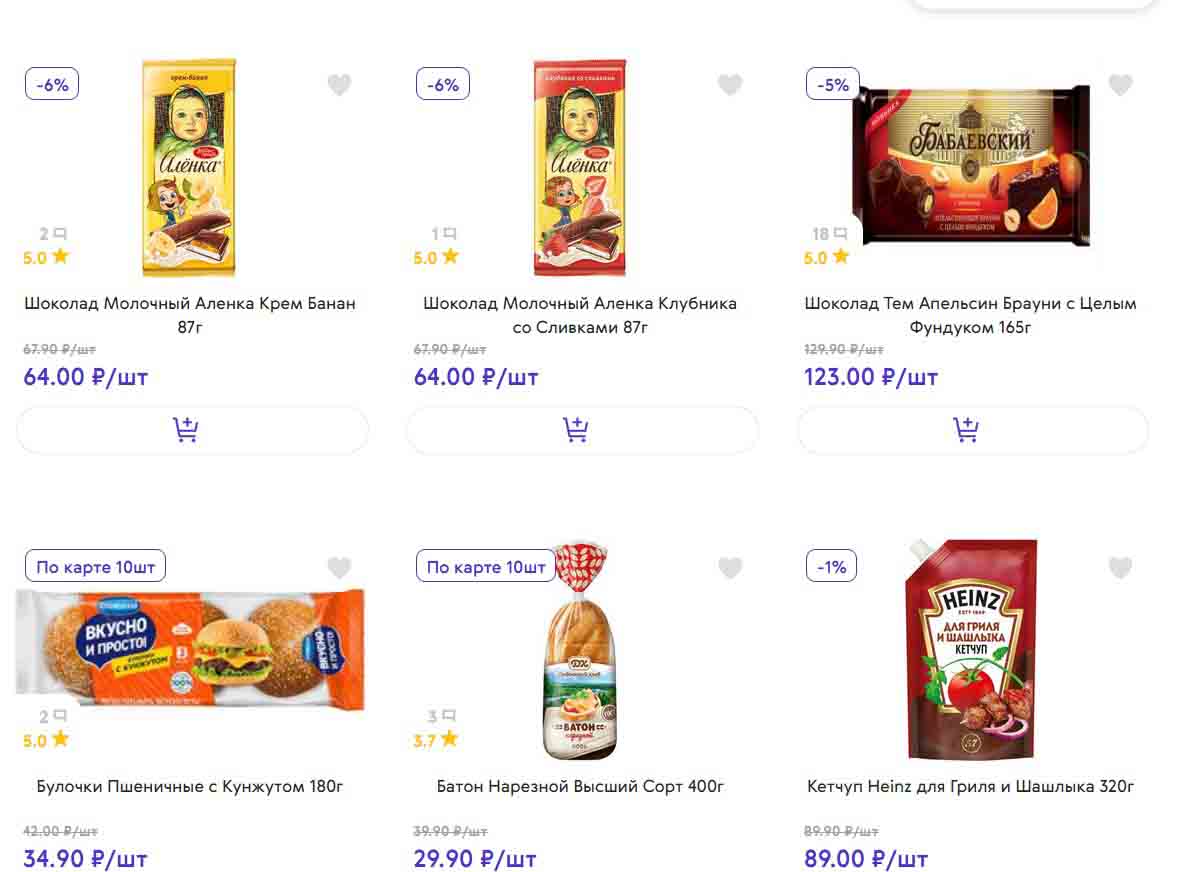Add Булочки с Кунжутом to favorites
1182x872 pixels.
(340, 568)
